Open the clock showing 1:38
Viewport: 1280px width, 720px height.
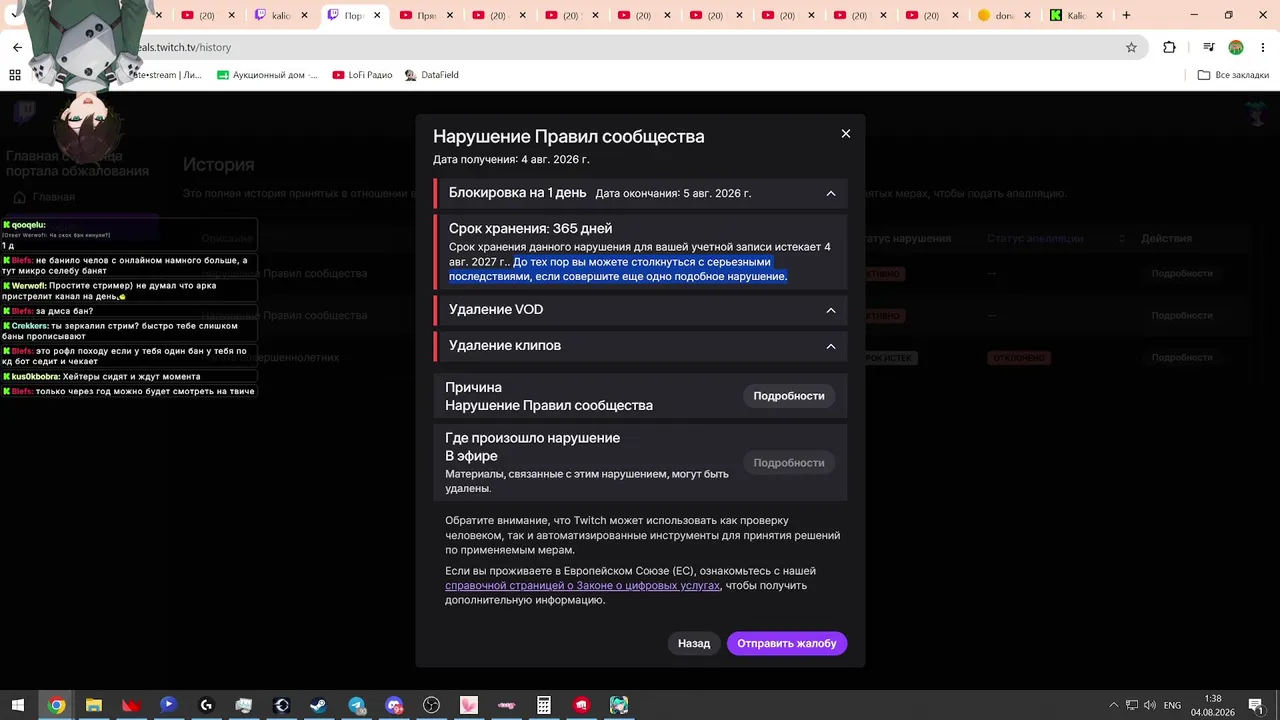[1213, 705]
